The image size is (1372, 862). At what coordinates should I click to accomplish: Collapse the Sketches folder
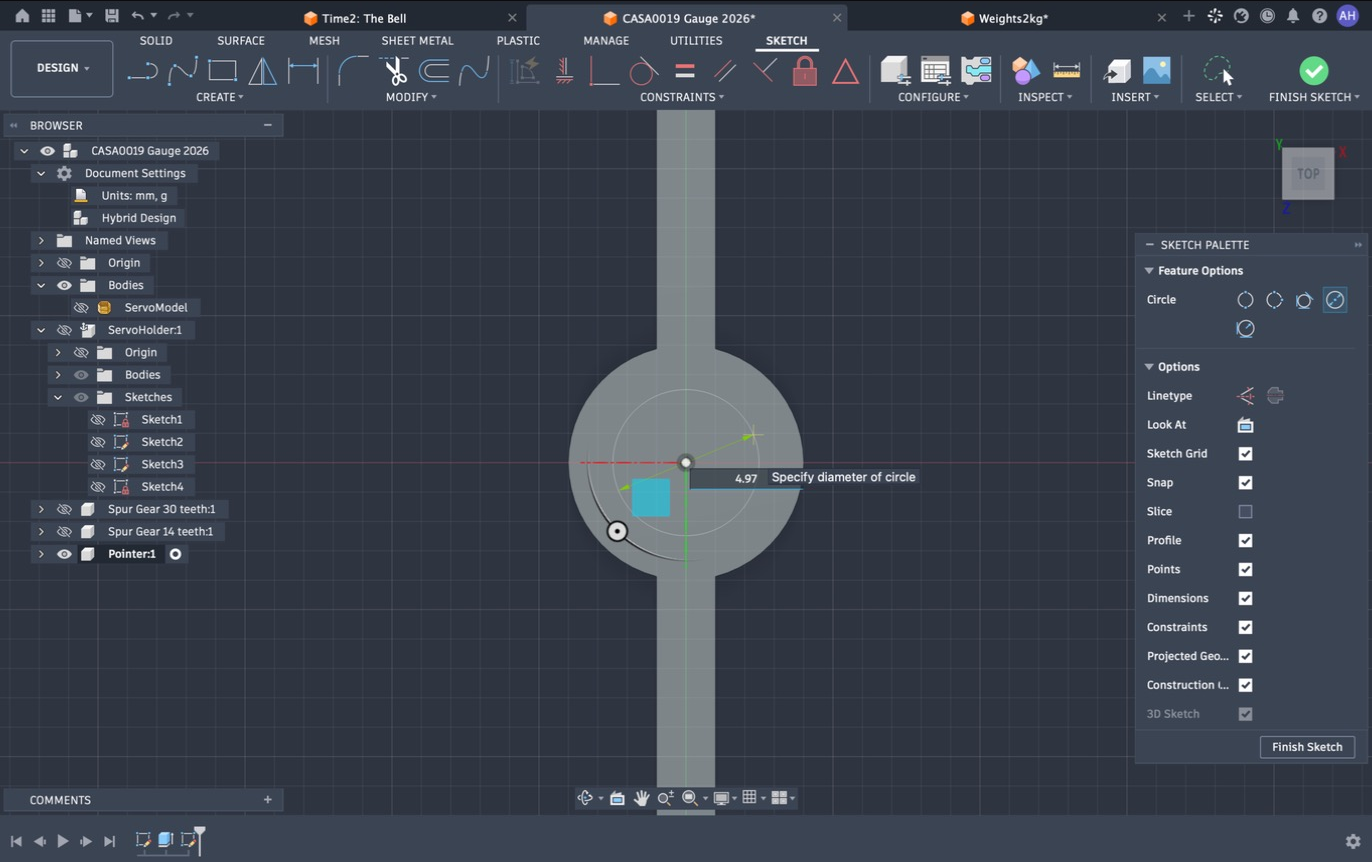pos(58,398)
